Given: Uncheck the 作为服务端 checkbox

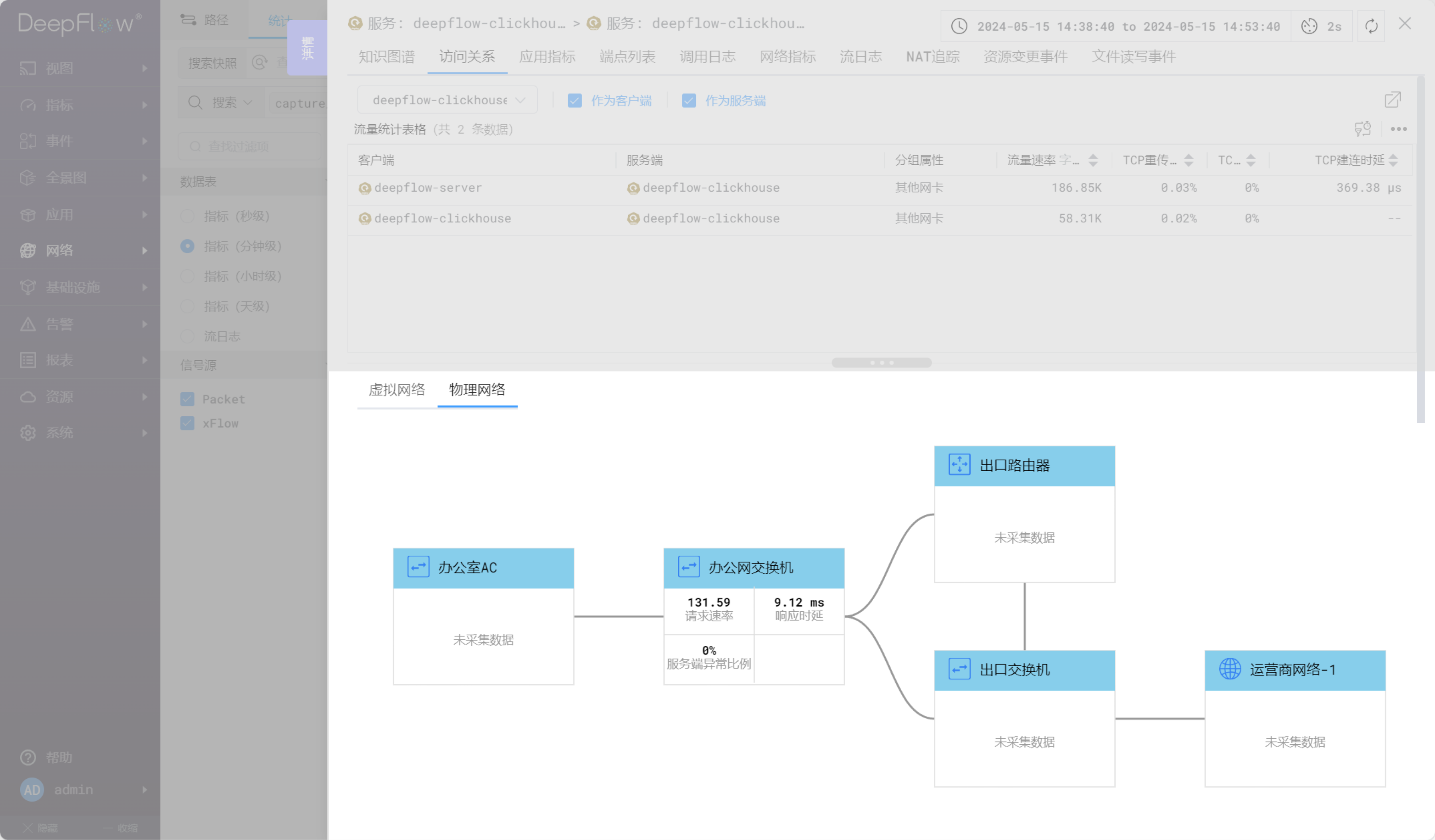Looking at the screenshot, I should 689,101.
